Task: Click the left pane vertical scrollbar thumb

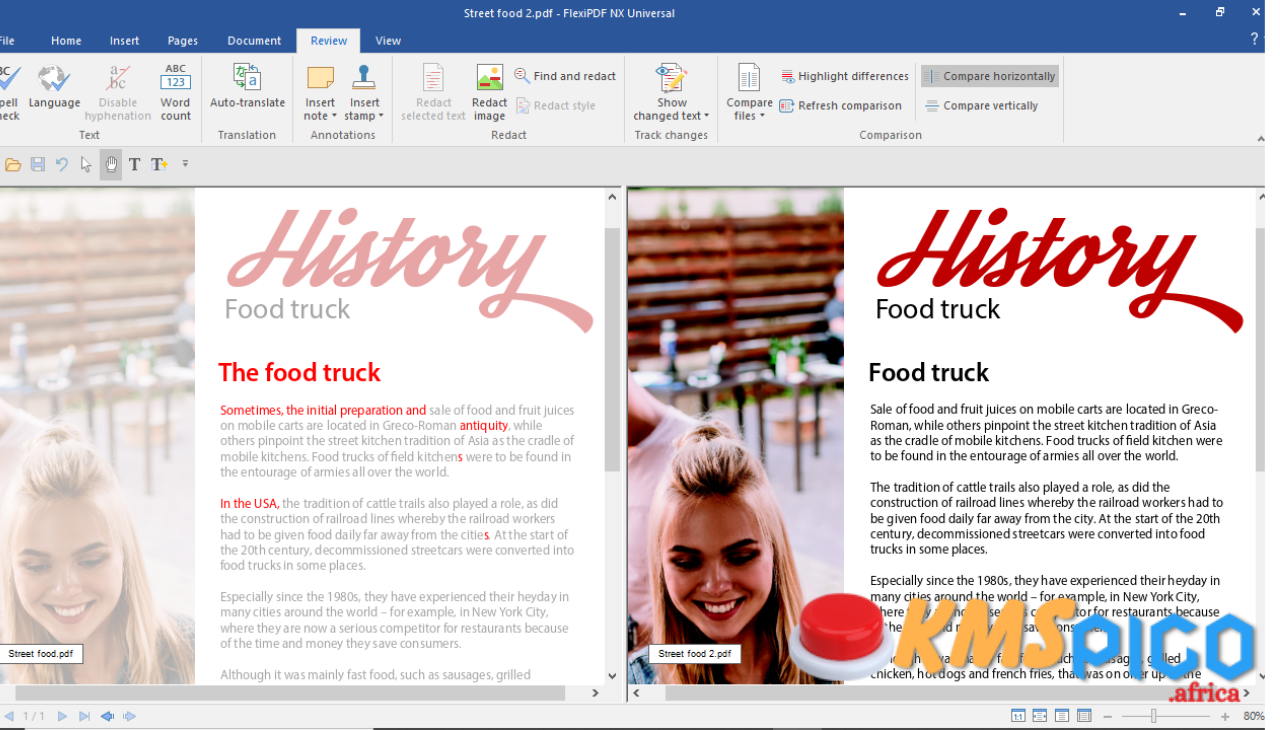Action: click(x=613, y=350)
